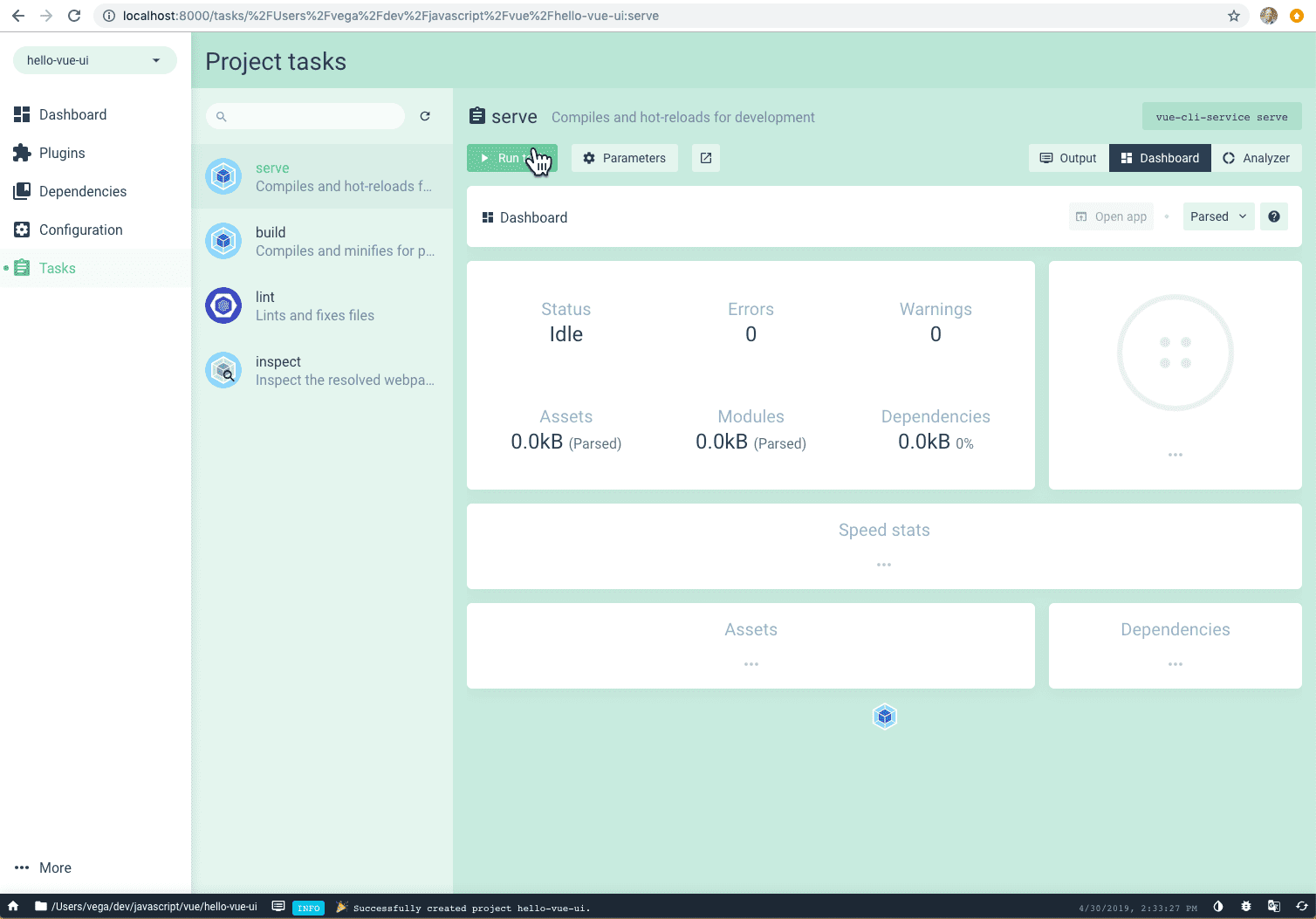Screen dimensions: 1316x919
Task: Click the open-in-new-window icon beside Parameters
Action: click(706, 158)
